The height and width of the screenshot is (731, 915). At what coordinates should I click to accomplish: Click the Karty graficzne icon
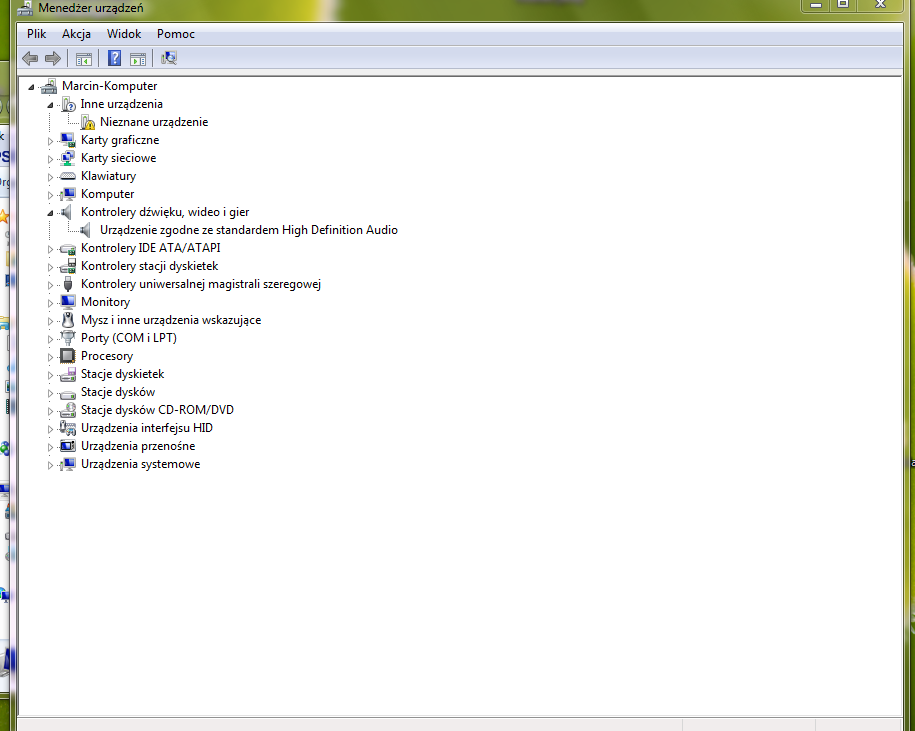tap(68, 140)
